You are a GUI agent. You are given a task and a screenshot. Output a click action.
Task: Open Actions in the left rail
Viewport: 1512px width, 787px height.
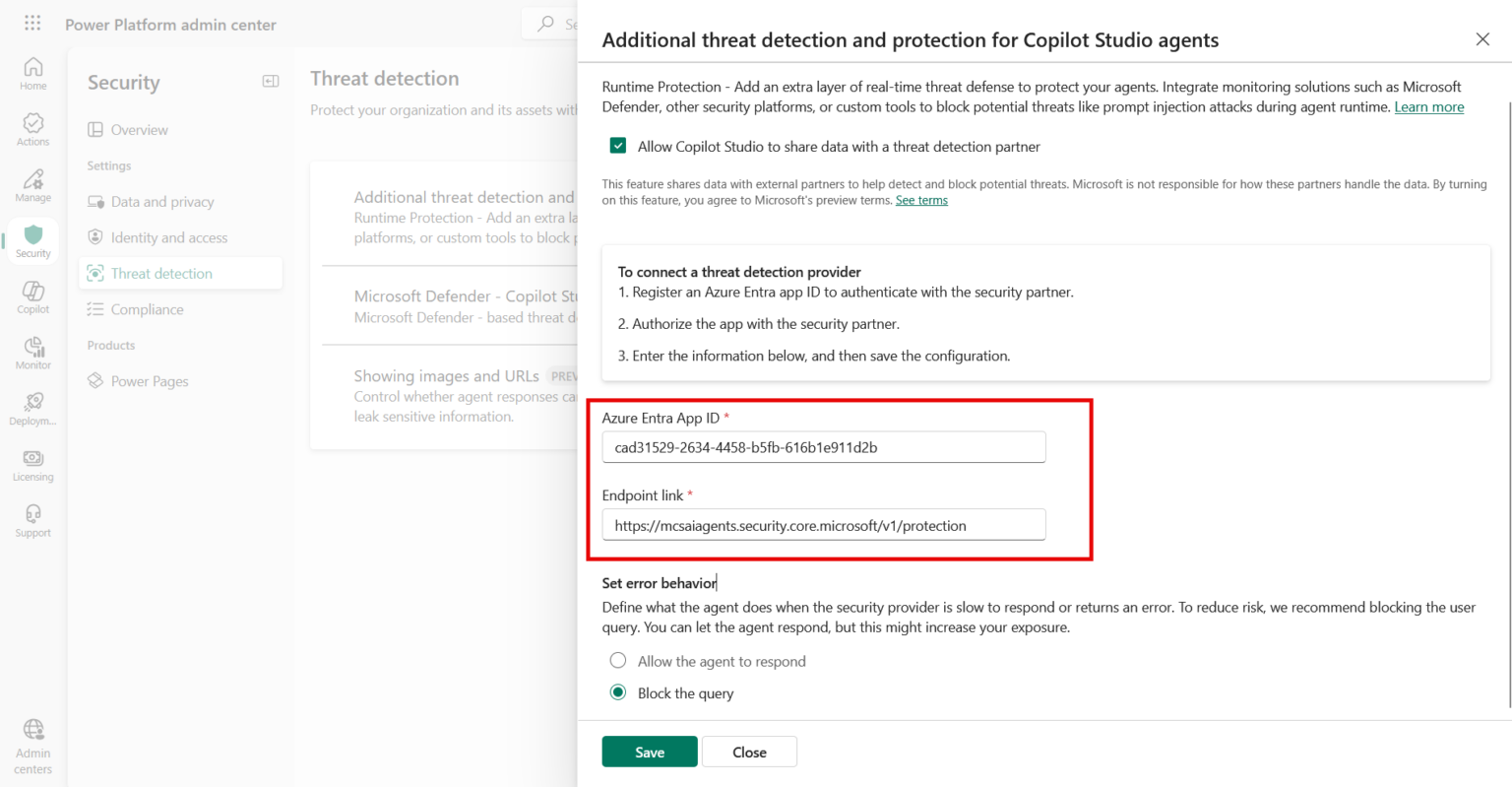(32, 129)
